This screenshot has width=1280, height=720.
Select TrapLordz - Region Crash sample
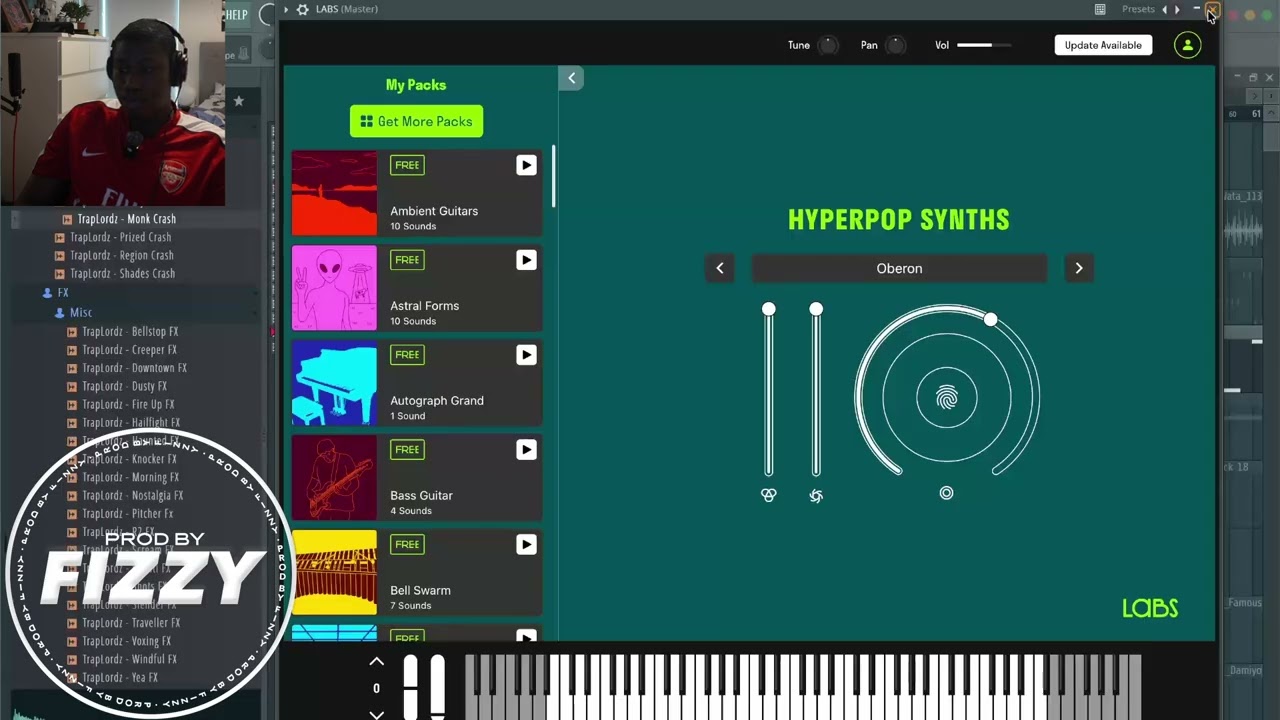coord(122,255)
